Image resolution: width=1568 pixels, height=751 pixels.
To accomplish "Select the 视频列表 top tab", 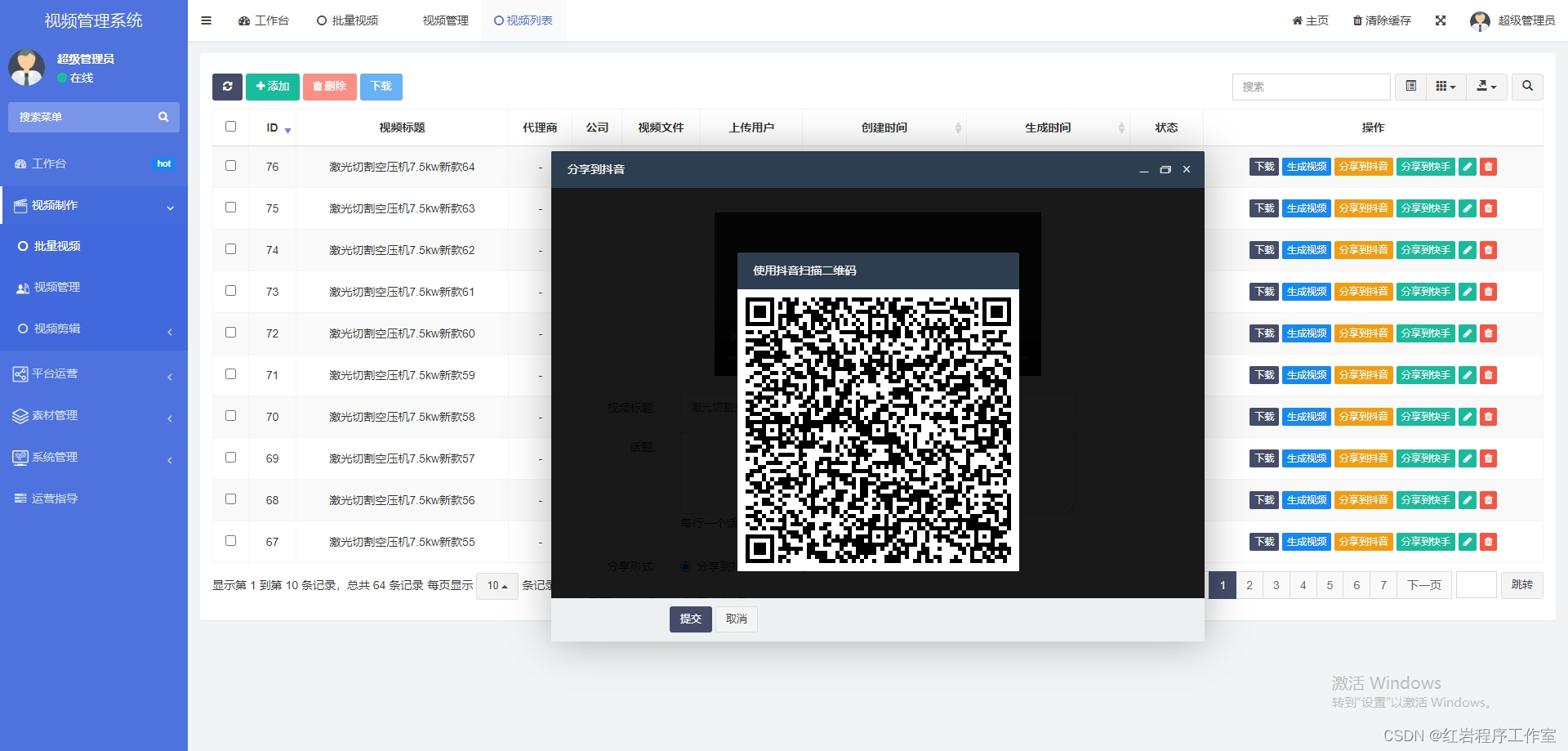I will point(523,20).
